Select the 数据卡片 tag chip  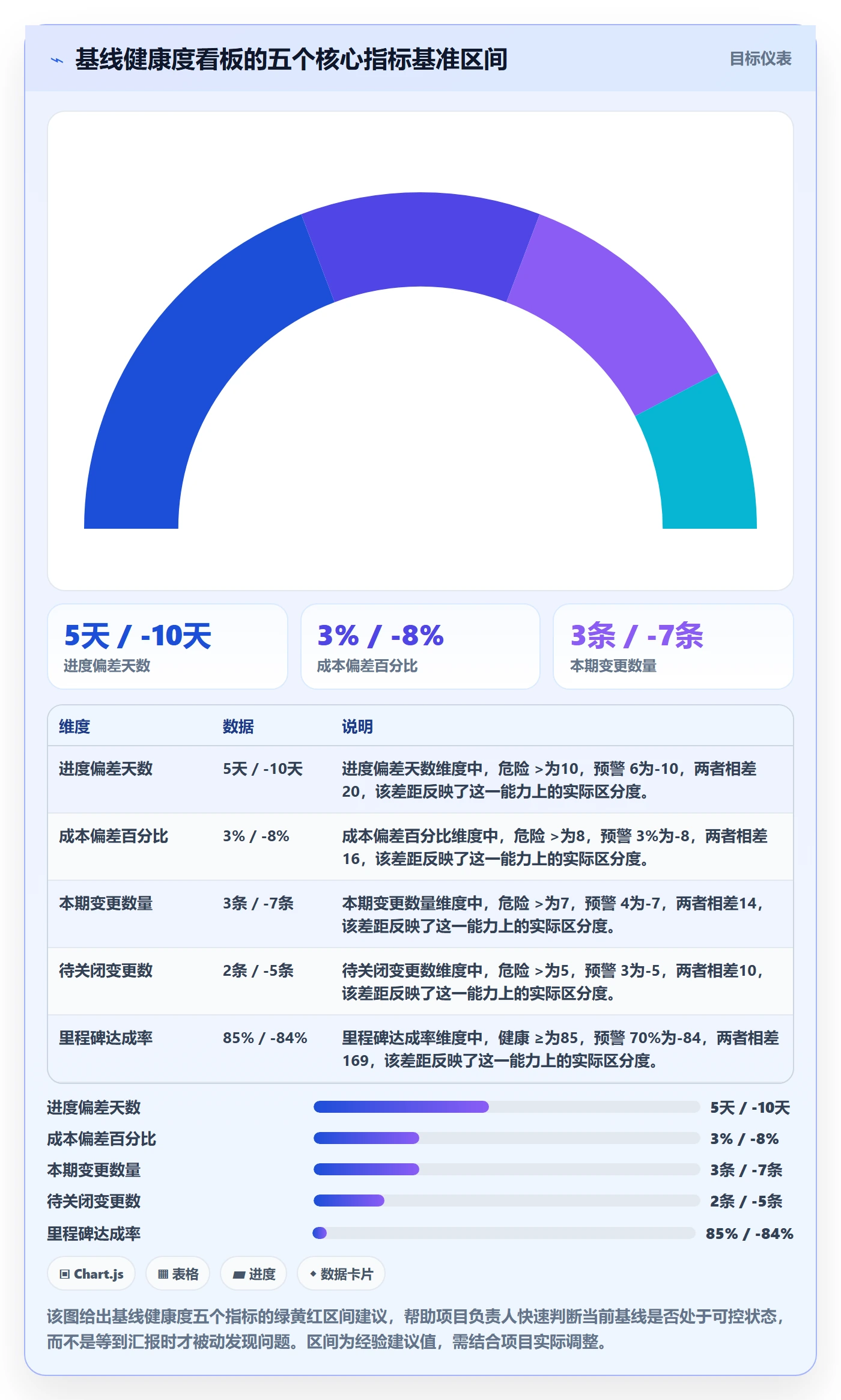click(x=341, y=1274)
